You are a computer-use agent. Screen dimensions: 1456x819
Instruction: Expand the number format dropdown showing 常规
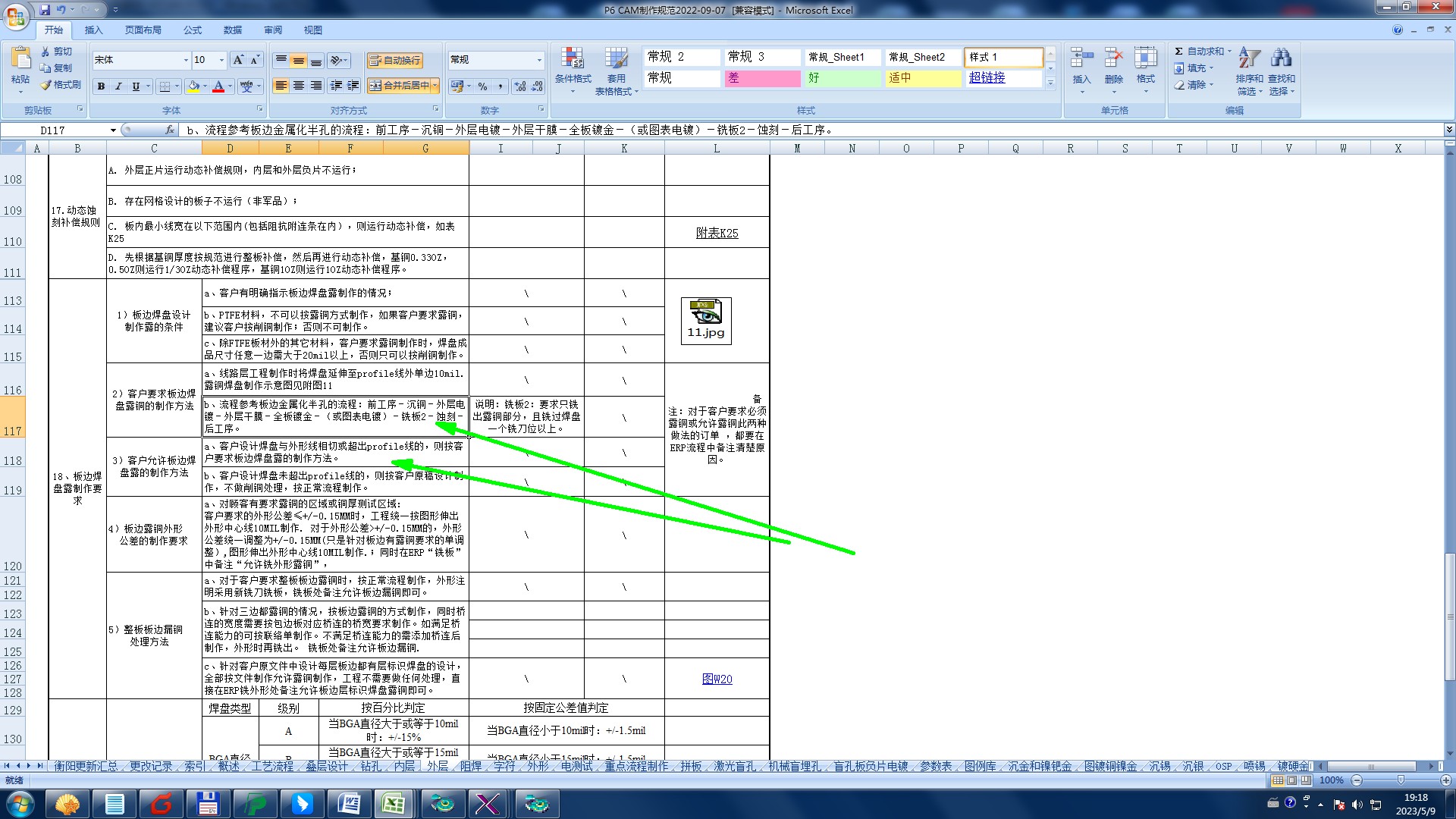(539, 60)
